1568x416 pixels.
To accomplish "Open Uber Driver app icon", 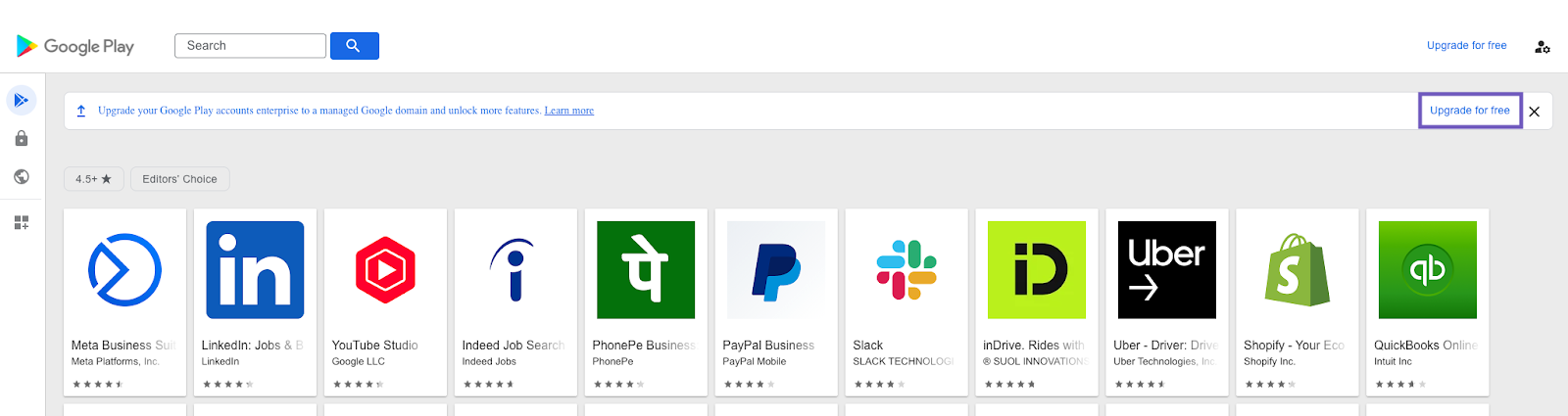I will (1167, 270).
